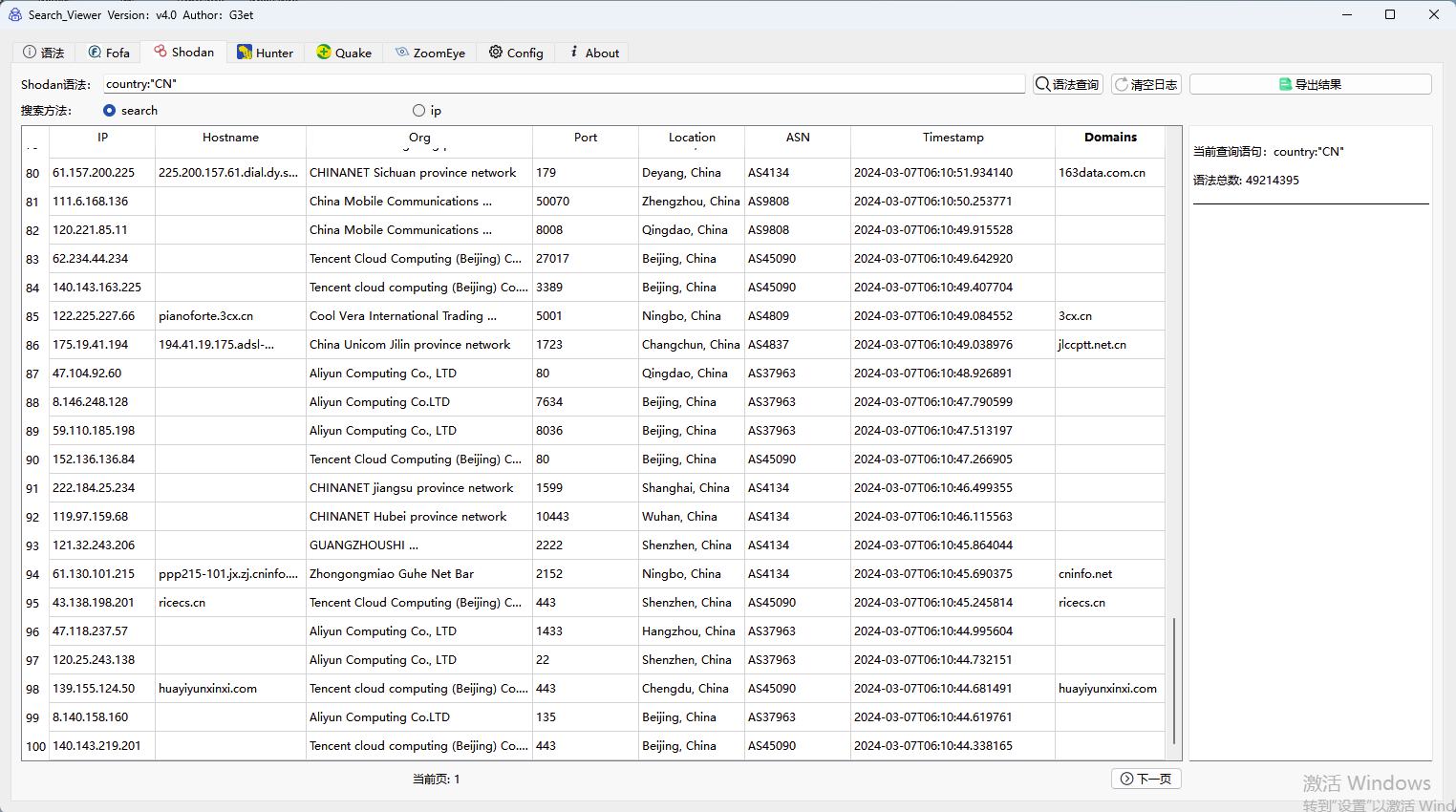Click ASN cell AS4809
The height and width of the screenshot is (812, 1456).
click(798, 316)
